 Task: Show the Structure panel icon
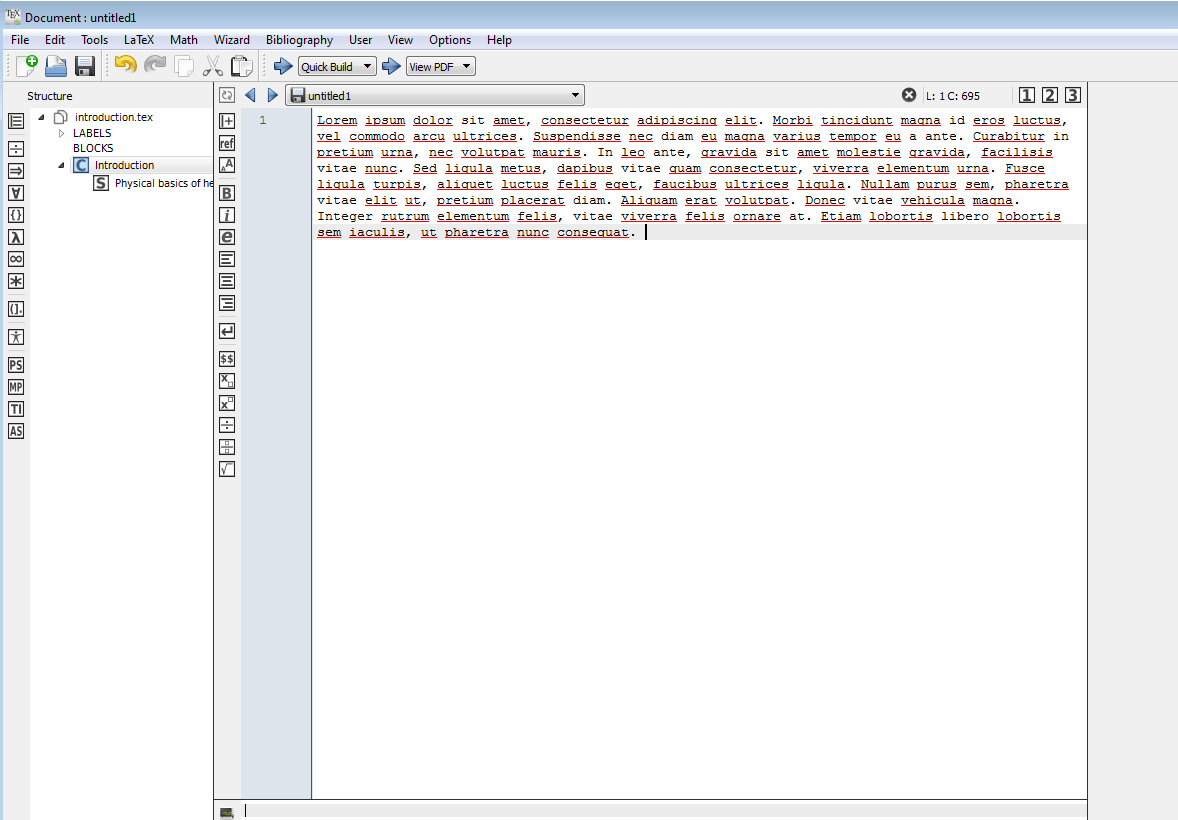click(16, 121)
